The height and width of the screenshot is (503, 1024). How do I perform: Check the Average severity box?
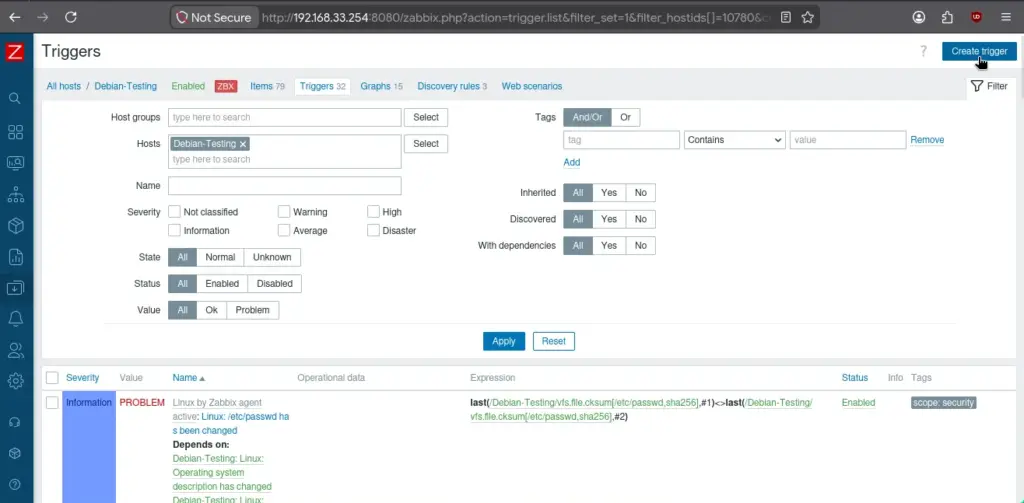click(284, 231)
